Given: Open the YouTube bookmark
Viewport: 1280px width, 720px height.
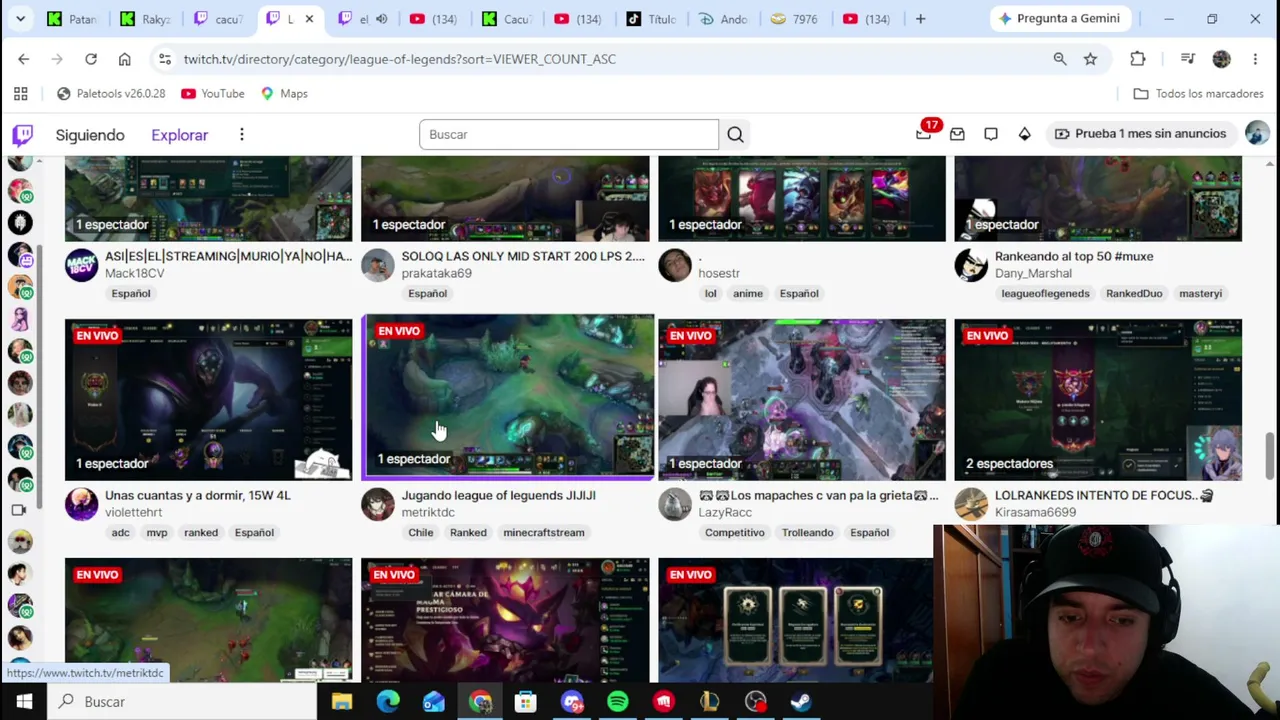Looking at the screenshot, I should pos(213,94).
